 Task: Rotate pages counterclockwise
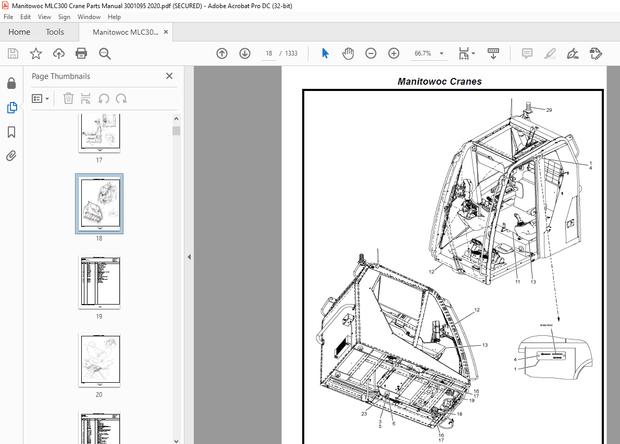[104, 98]
